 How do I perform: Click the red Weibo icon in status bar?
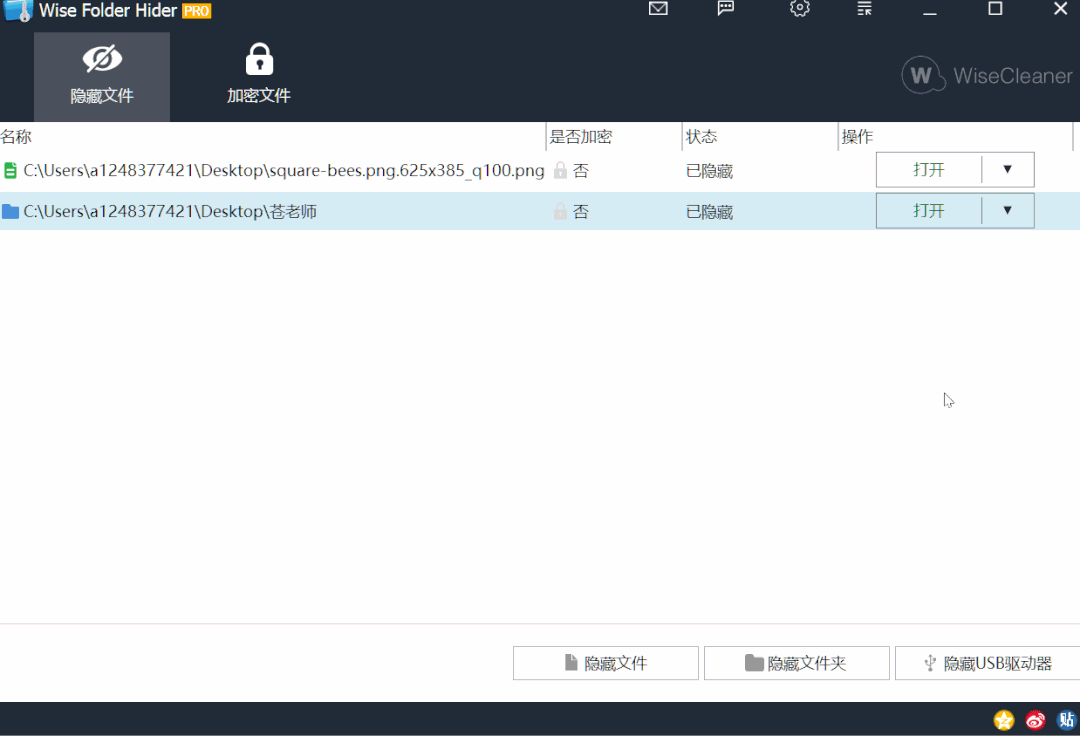pos(1035,720)
